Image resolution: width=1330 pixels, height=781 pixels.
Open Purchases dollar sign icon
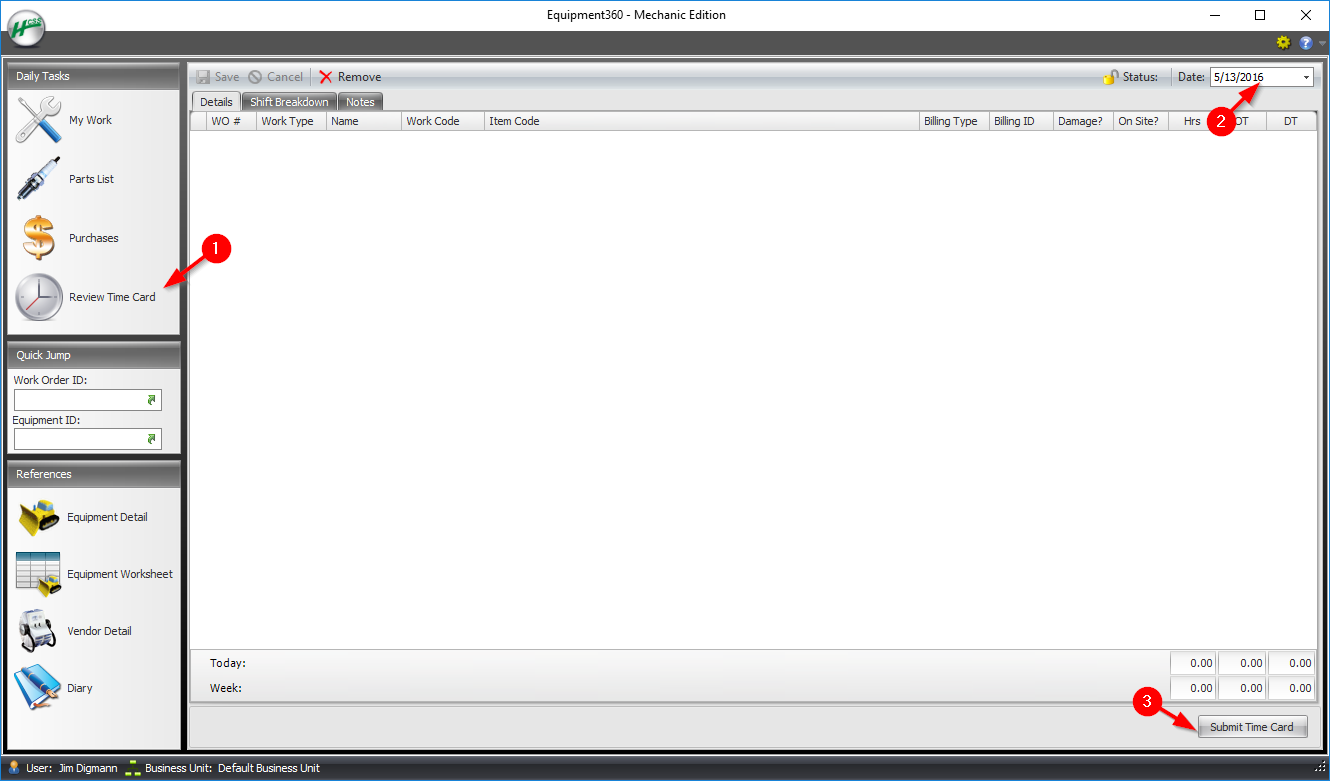pyautogui.click(x=38, y=238)
